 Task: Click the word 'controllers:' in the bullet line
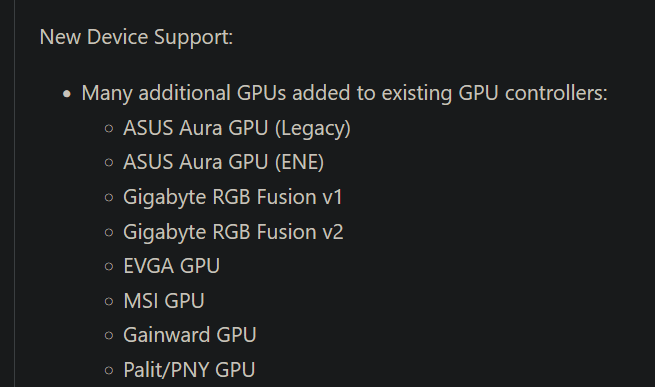556,93
